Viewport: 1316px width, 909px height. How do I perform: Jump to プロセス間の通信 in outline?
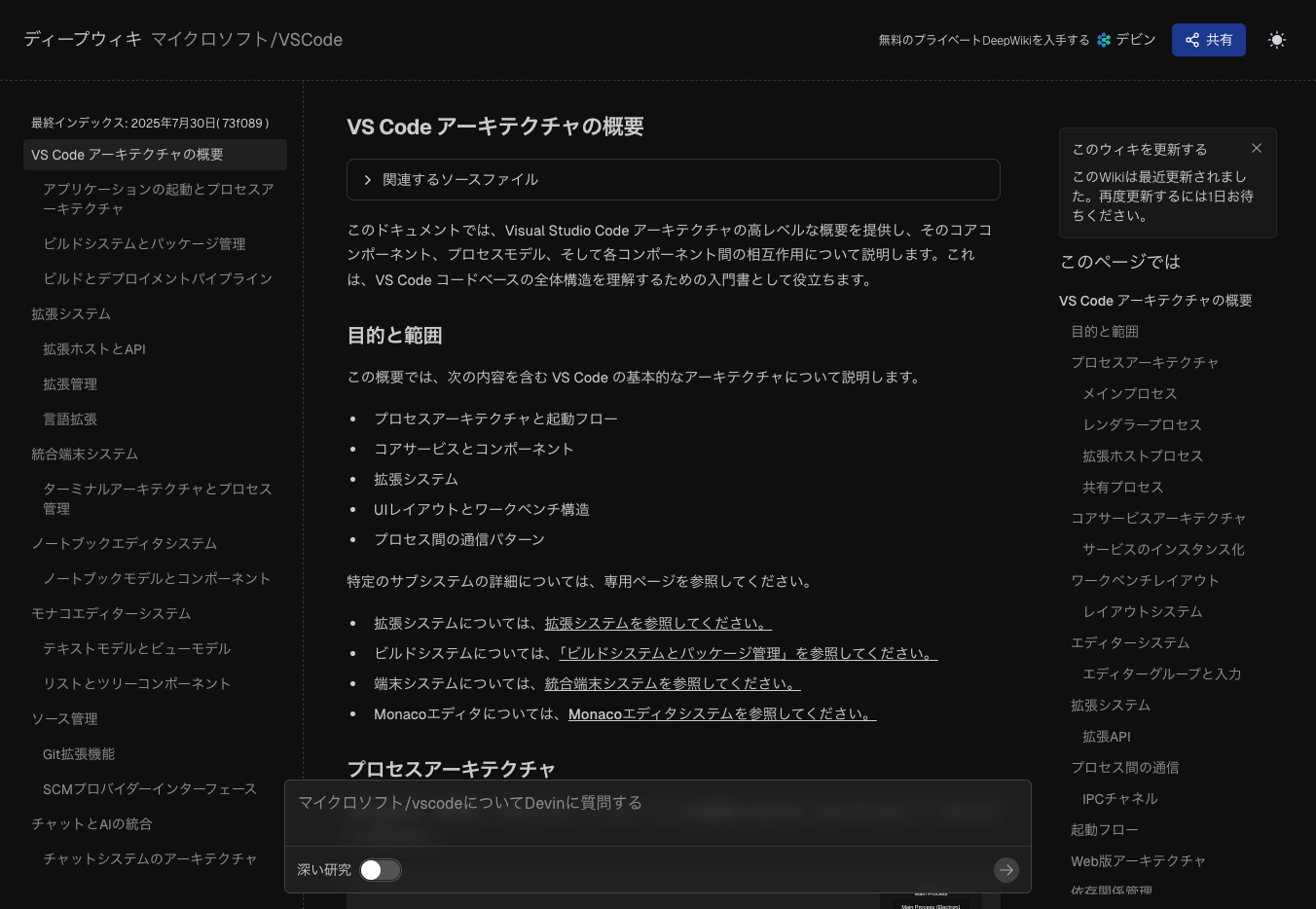1124,767
